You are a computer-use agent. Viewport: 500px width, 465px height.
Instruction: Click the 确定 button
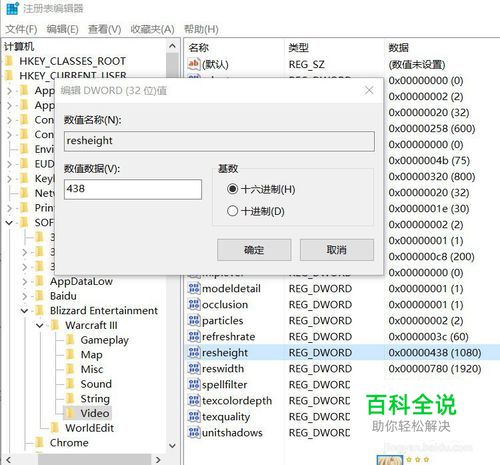(x=254, y=250)
